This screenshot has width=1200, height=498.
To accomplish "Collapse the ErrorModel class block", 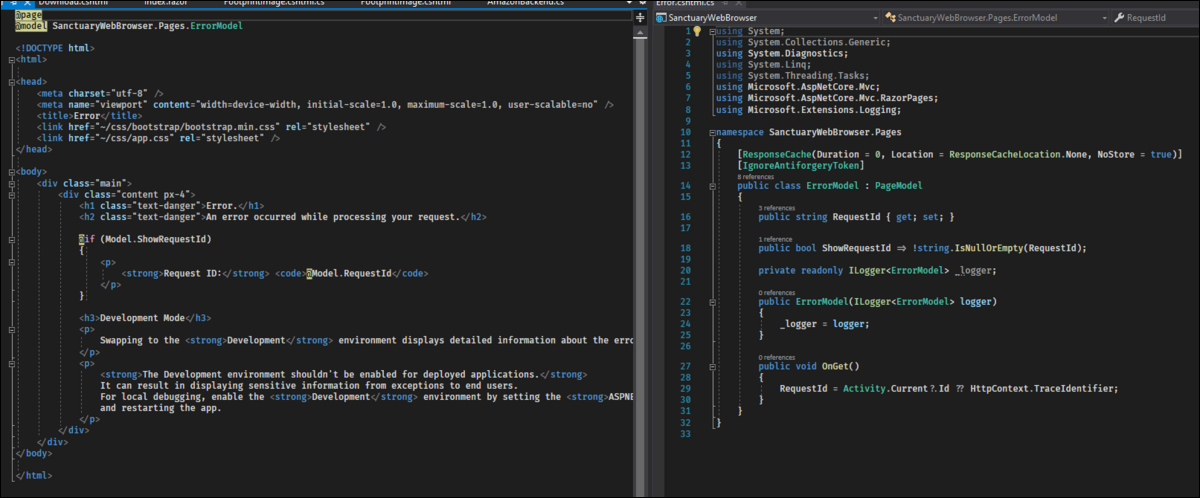I will click(711, 186).
